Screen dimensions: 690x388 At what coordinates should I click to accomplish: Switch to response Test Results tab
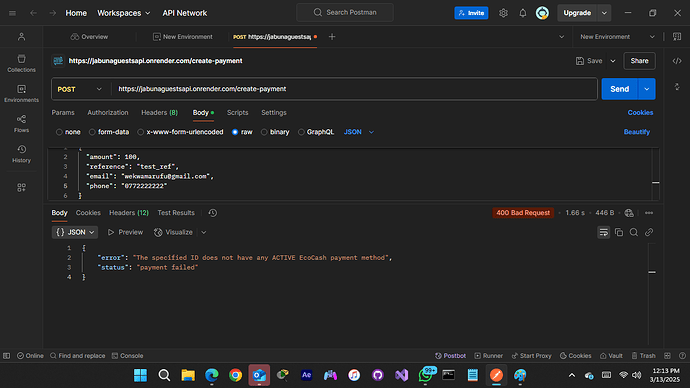[176, 213]
